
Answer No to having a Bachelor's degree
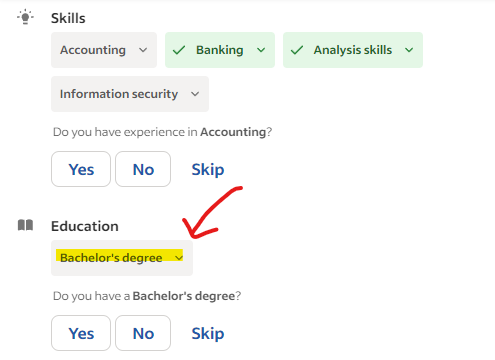click(143, 333)
